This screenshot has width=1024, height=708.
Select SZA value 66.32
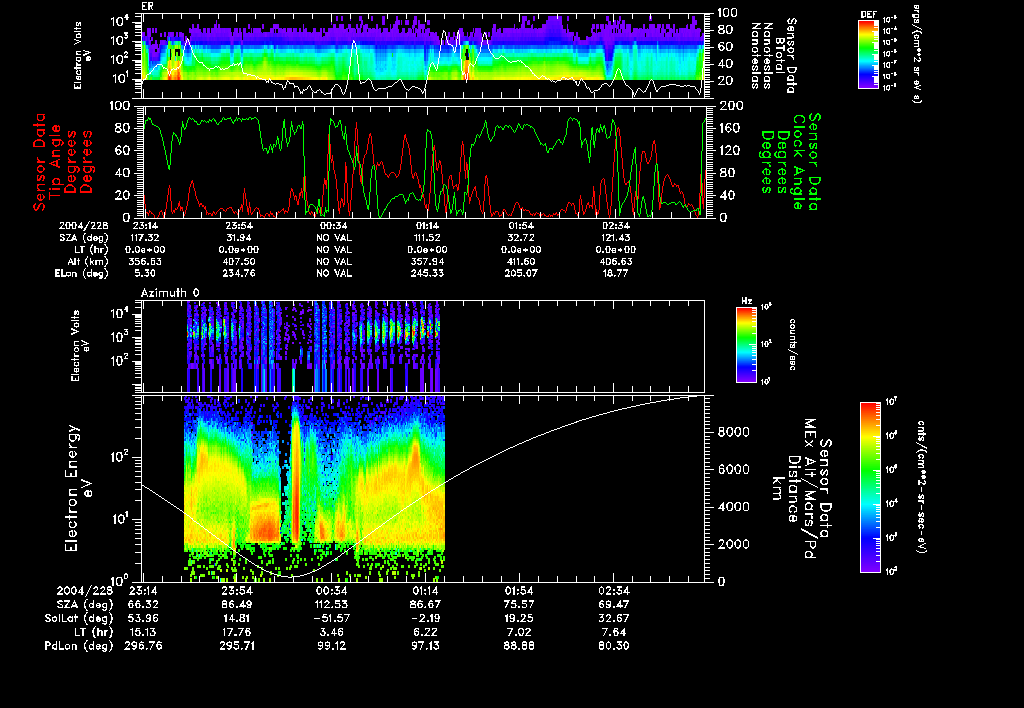[x=143, y=605]
